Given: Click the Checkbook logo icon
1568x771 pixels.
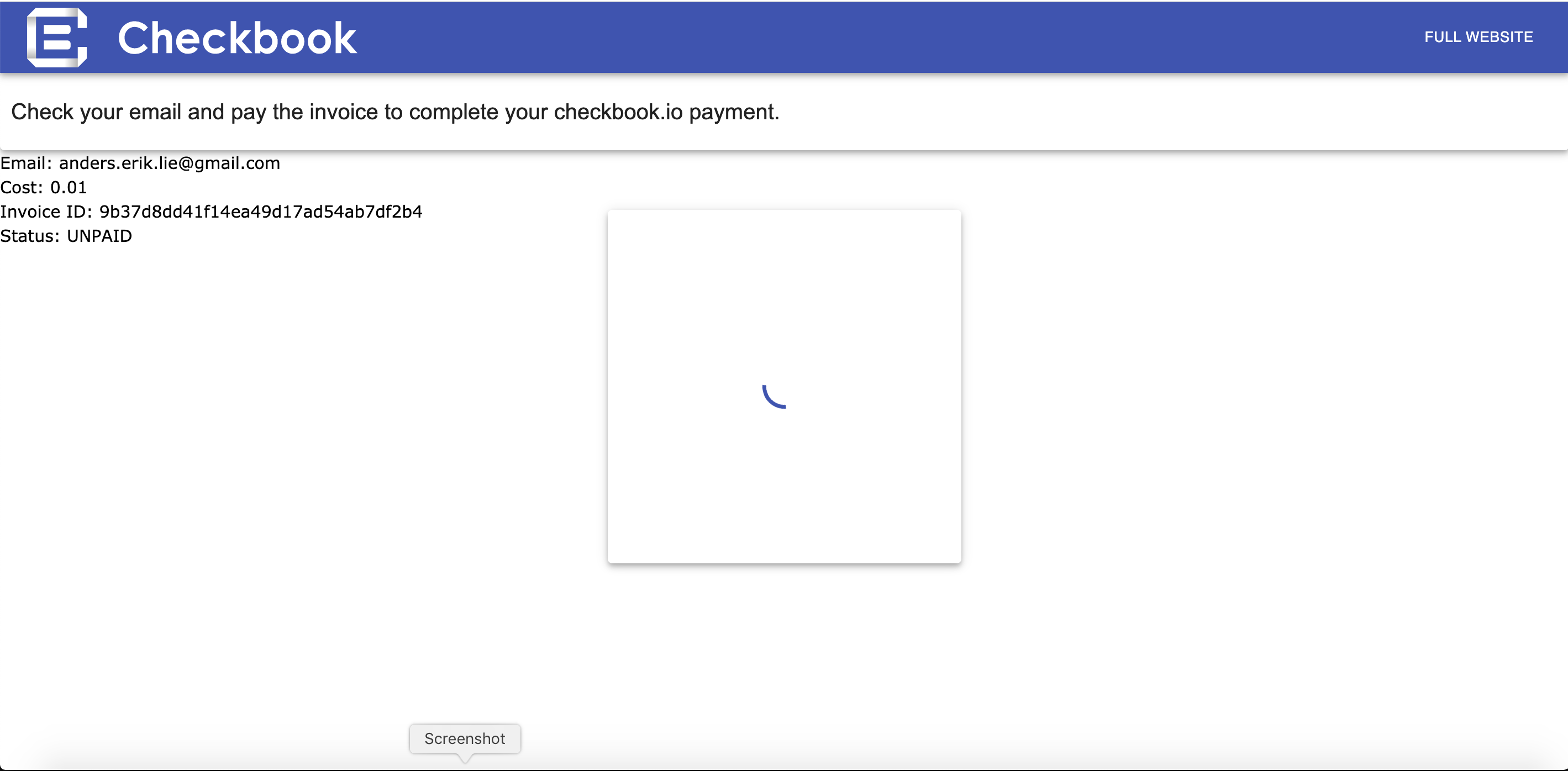Looking at the screenshot, I should point(56,37).
